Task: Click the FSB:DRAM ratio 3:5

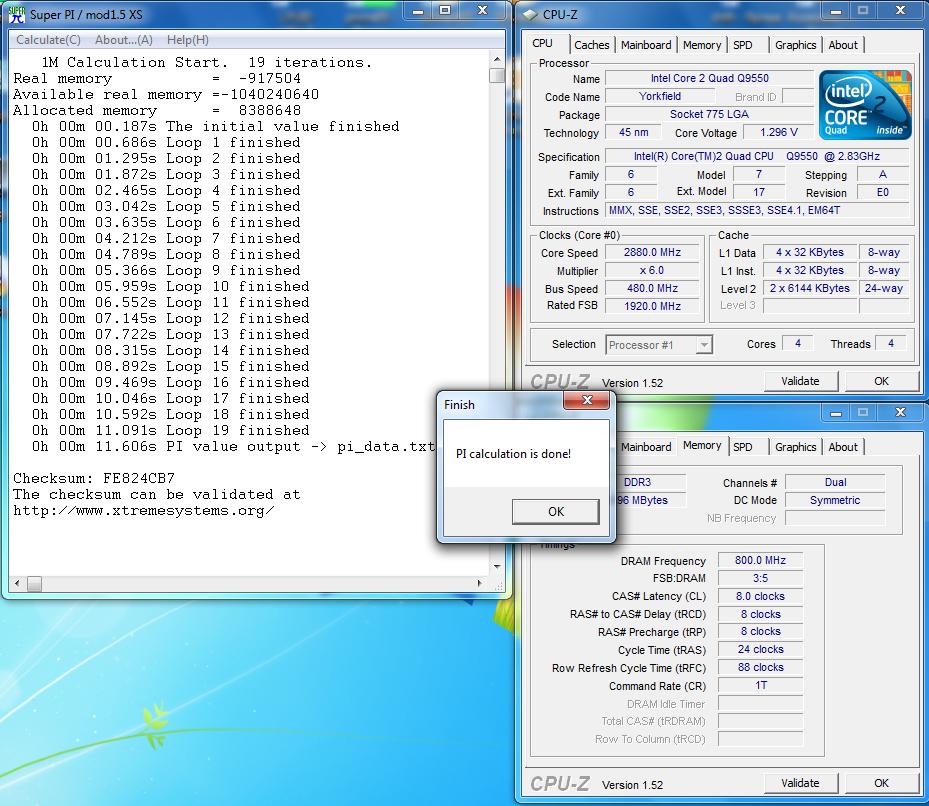Action: (x=760, y=578)
